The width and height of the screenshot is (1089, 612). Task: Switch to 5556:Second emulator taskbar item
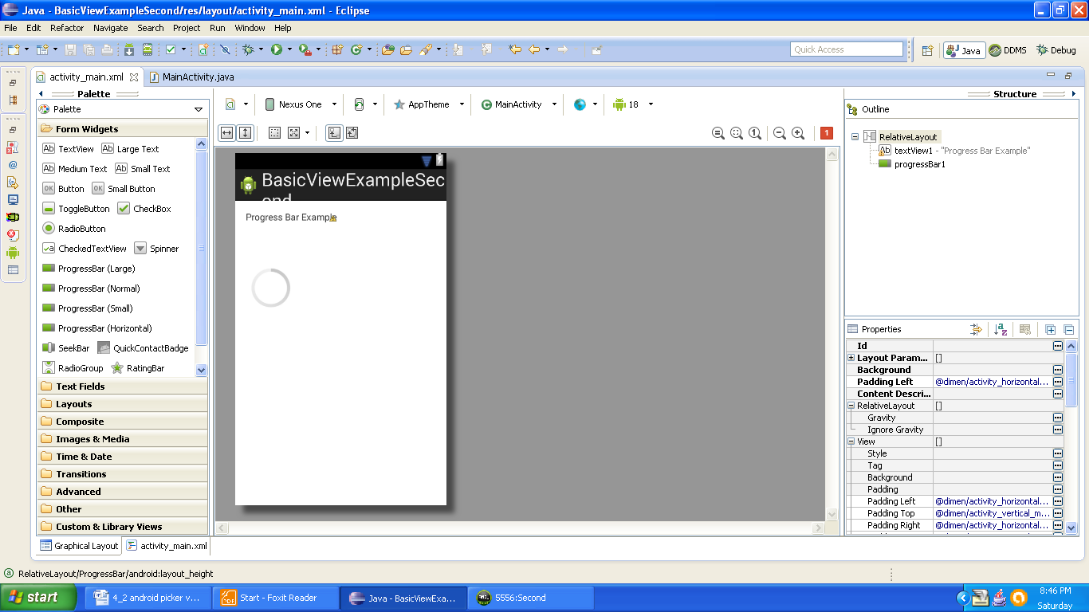coord(531,597)
